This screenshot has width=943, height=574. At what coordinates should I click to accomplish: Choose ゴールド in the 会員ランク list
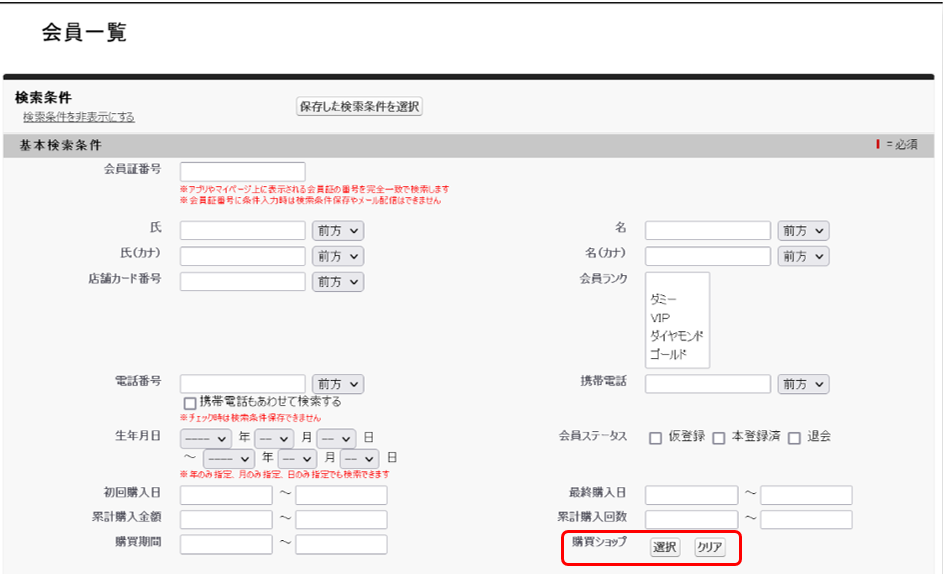point(668,354)
